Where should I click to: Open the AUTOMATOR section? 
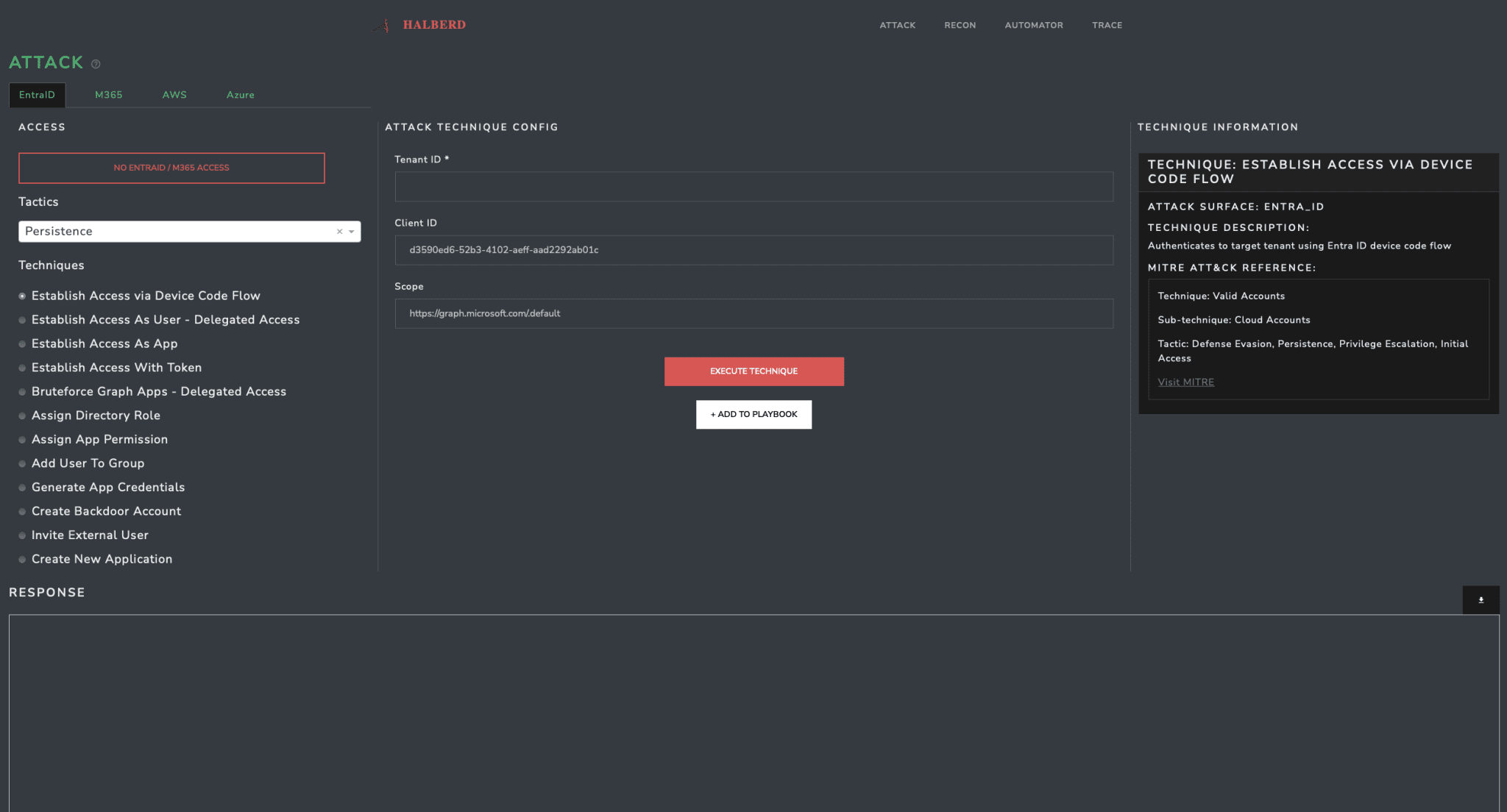click(1034, 25)
